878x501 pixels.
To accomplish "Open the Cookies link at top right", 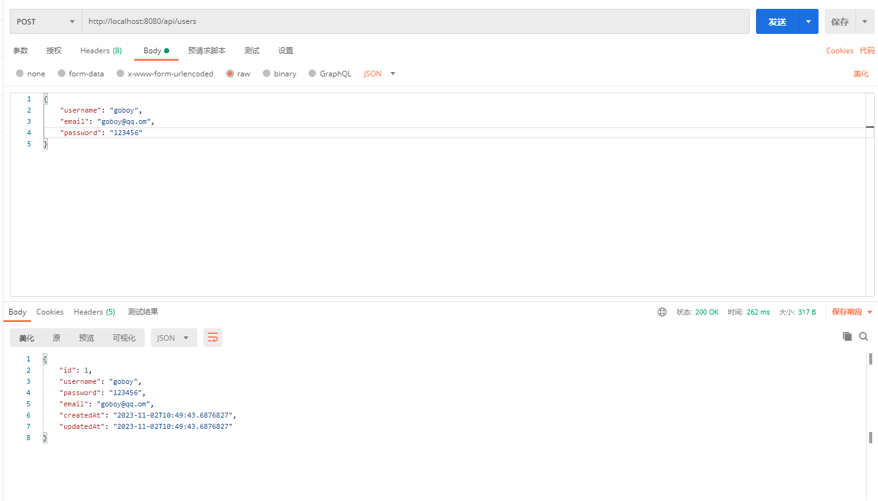I will 839,50.
